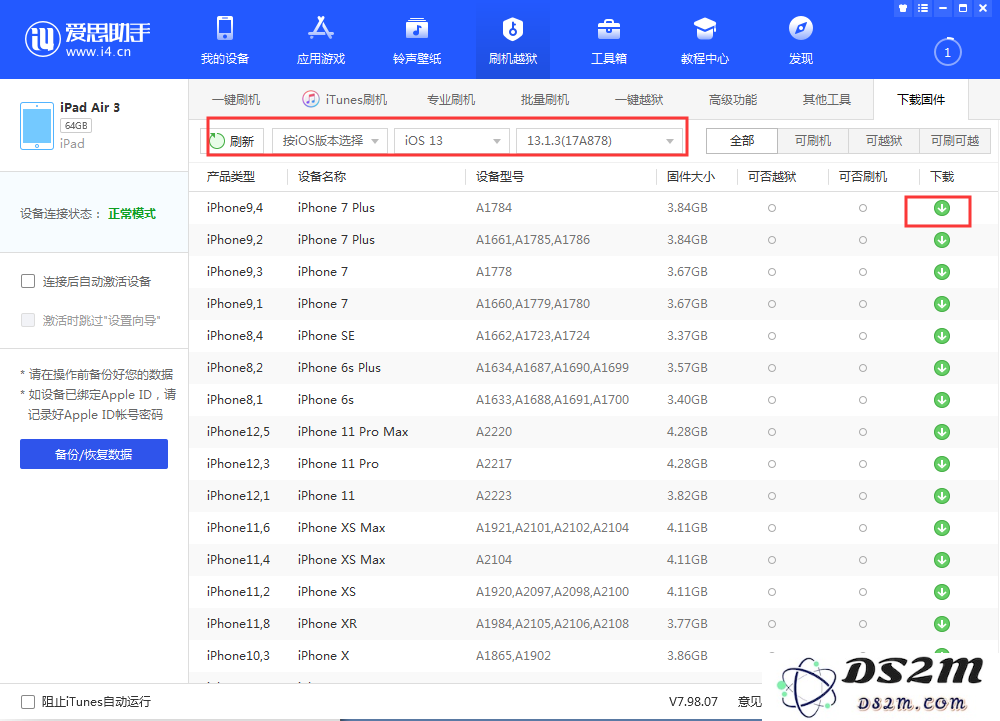Download iPhone12,3 iPhone 11 Pro firmware
The width and height of the screenshot is (1000, 721).
coord(941,464)
